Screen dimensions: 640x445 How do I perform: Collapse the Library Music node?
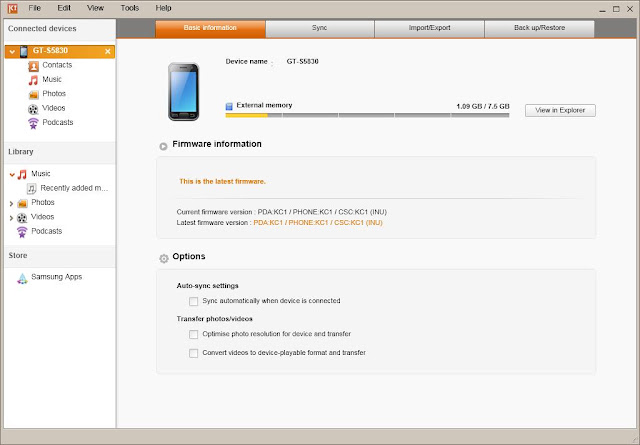(x=12, y=175)
